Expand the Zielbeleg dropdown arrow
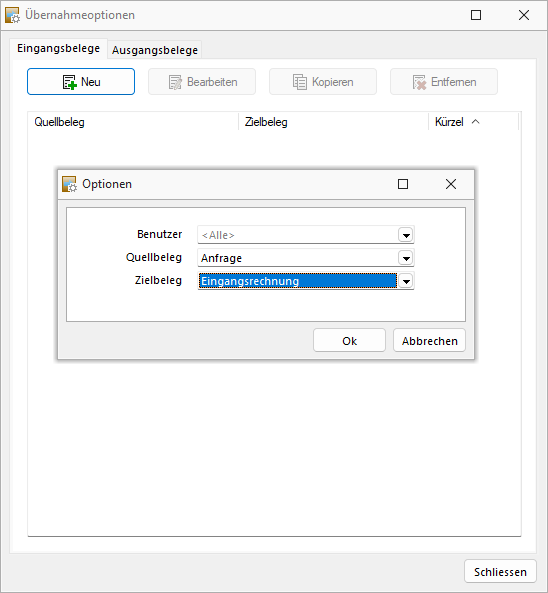548x593 pixels. tap(406, 281)
